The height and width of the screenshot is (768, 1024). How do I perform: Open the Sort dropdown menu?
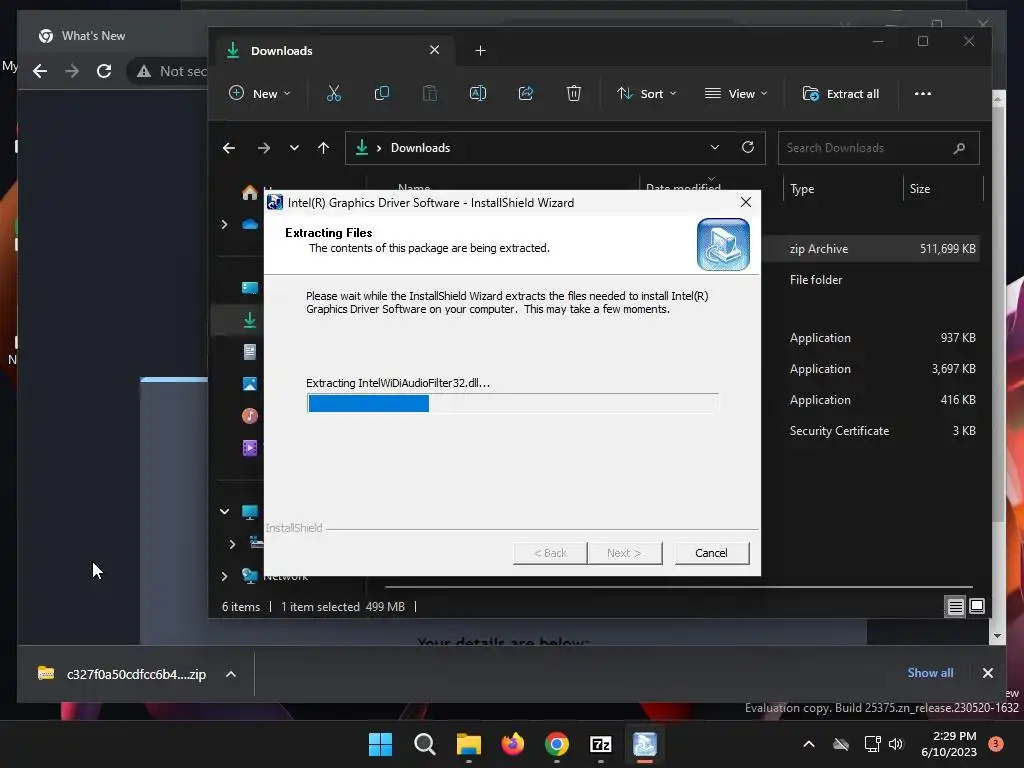pyautogui.click(x=647, y=93)
